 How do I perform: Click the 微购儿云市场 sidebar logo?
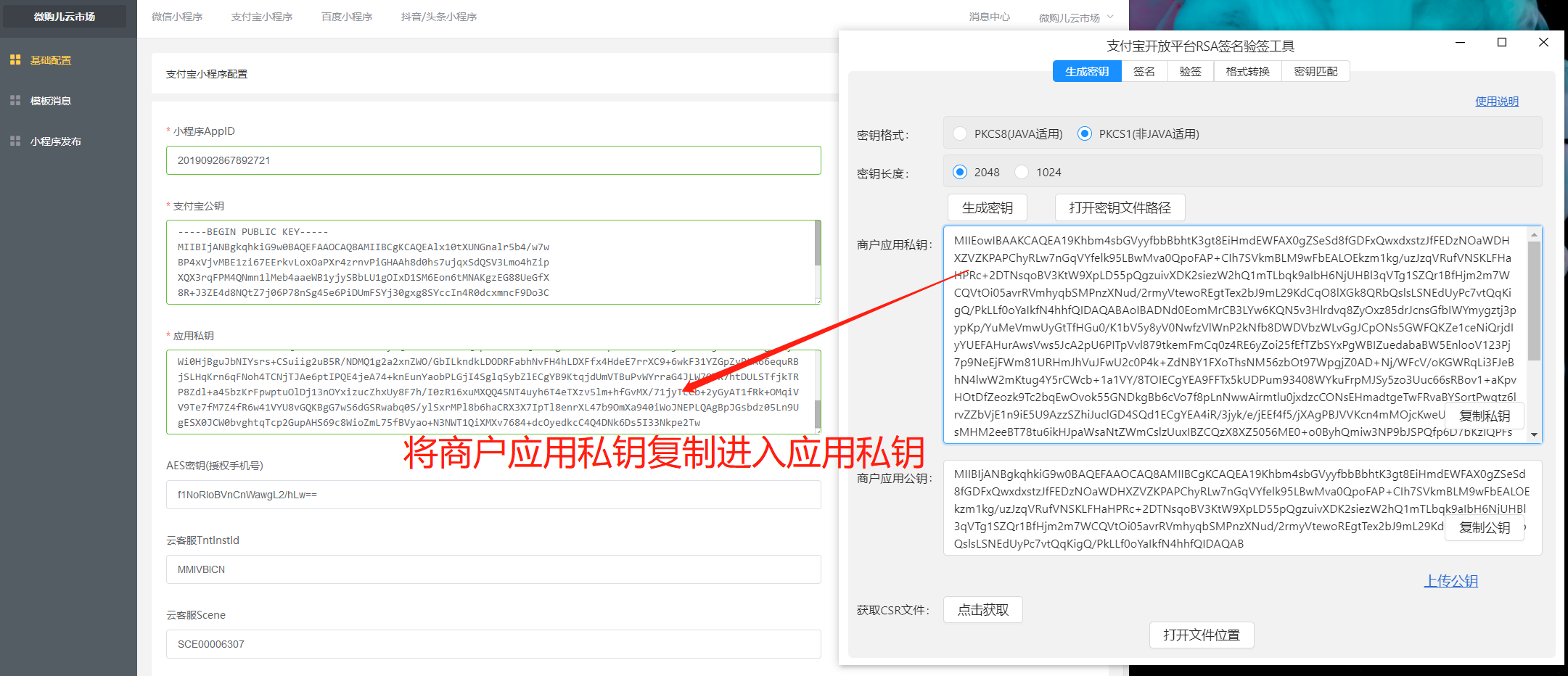tap(65, 17)
